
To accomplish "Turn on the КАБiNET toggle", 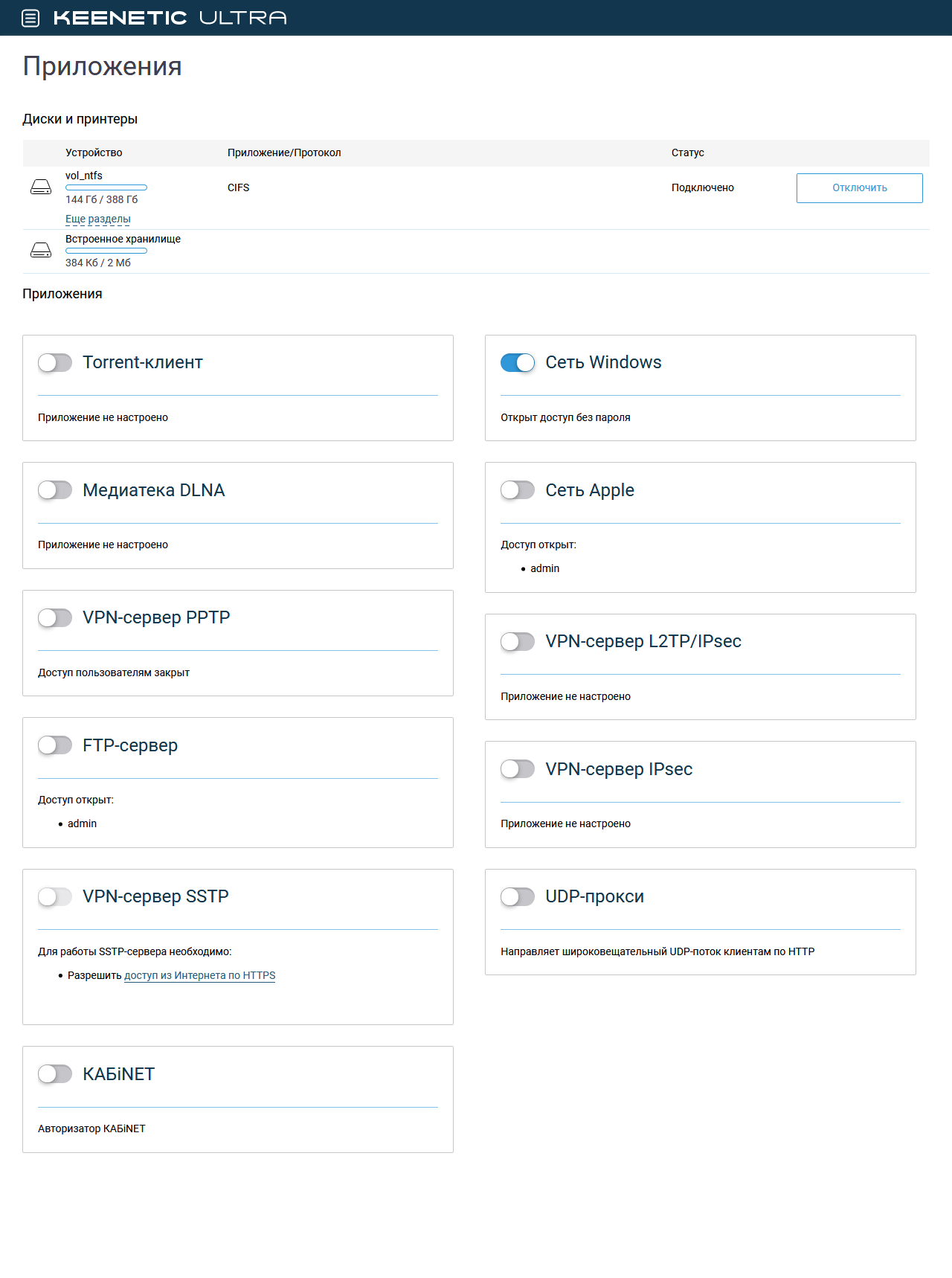I will (55, 1074).
